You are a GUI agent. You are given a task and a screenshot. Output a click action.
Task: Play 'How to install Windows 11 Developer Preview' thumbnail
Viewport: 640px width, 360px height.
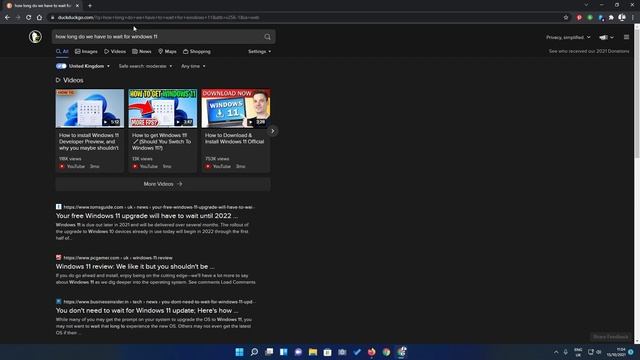click(x=90, y=108)
